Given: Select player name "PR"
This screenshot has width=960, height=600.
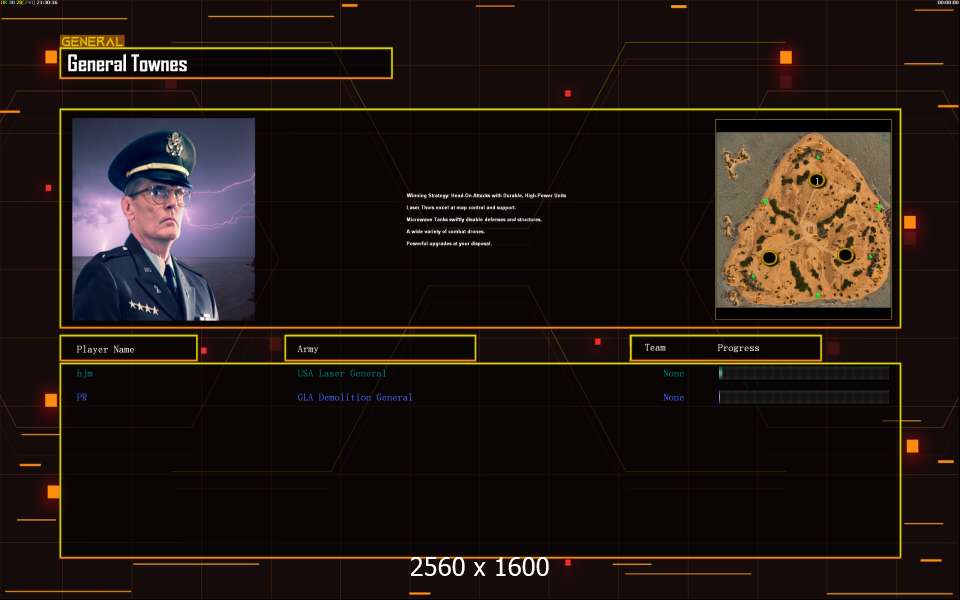Looking at the screenshot, I should coord(81,397).
